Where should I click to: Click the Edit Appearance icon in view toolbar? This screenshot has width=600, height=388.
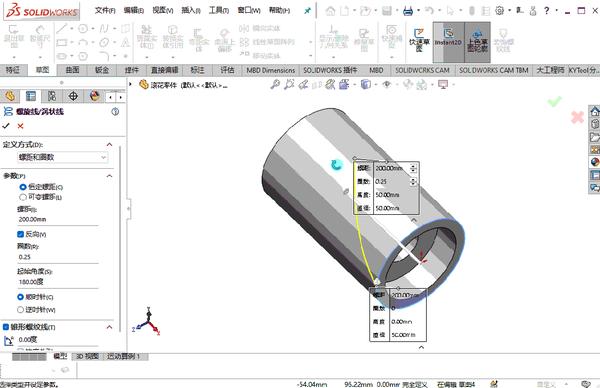coord(408,85)
